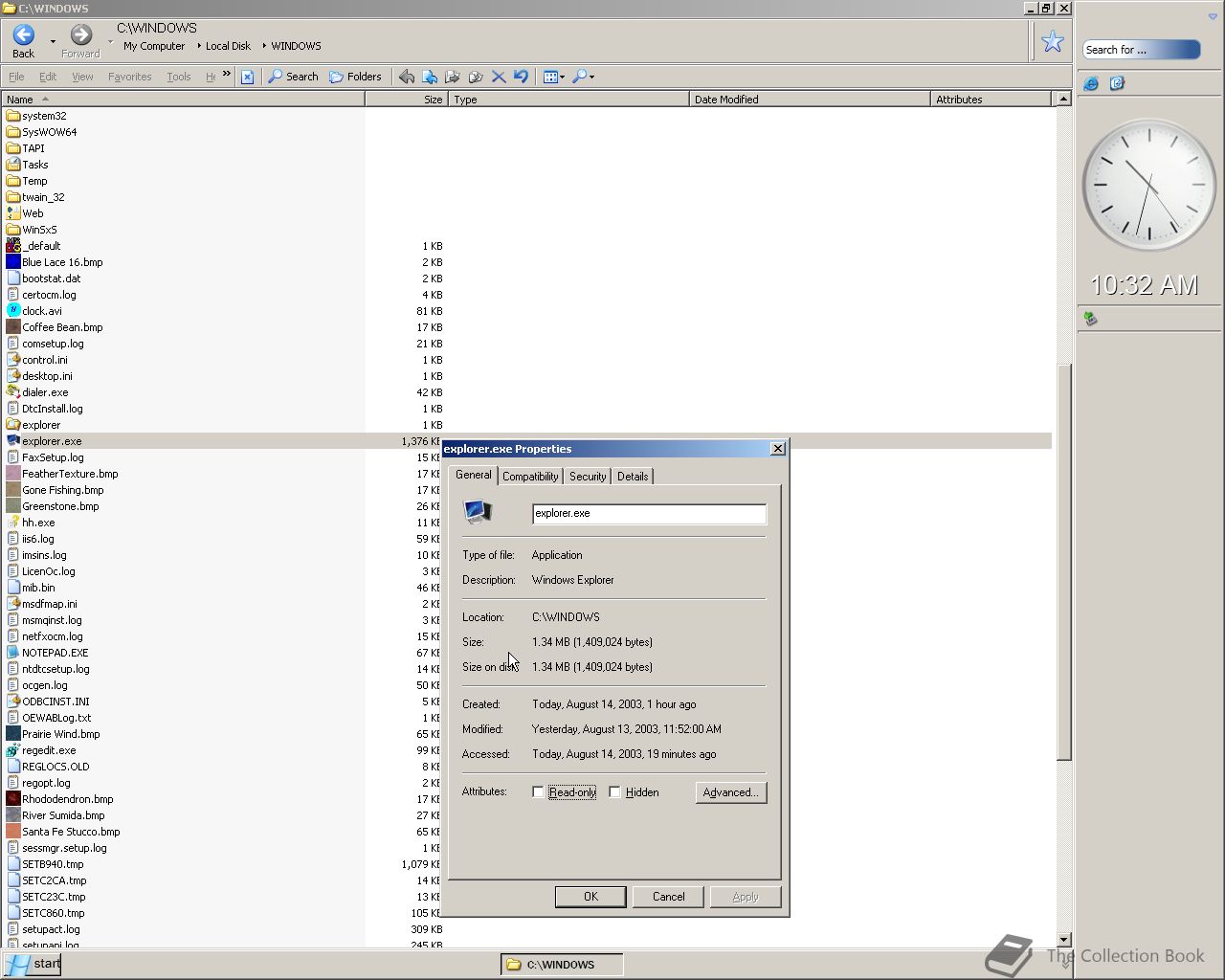
Task: Expand the toolbar overflow chevron
Action: pos(227,75)
